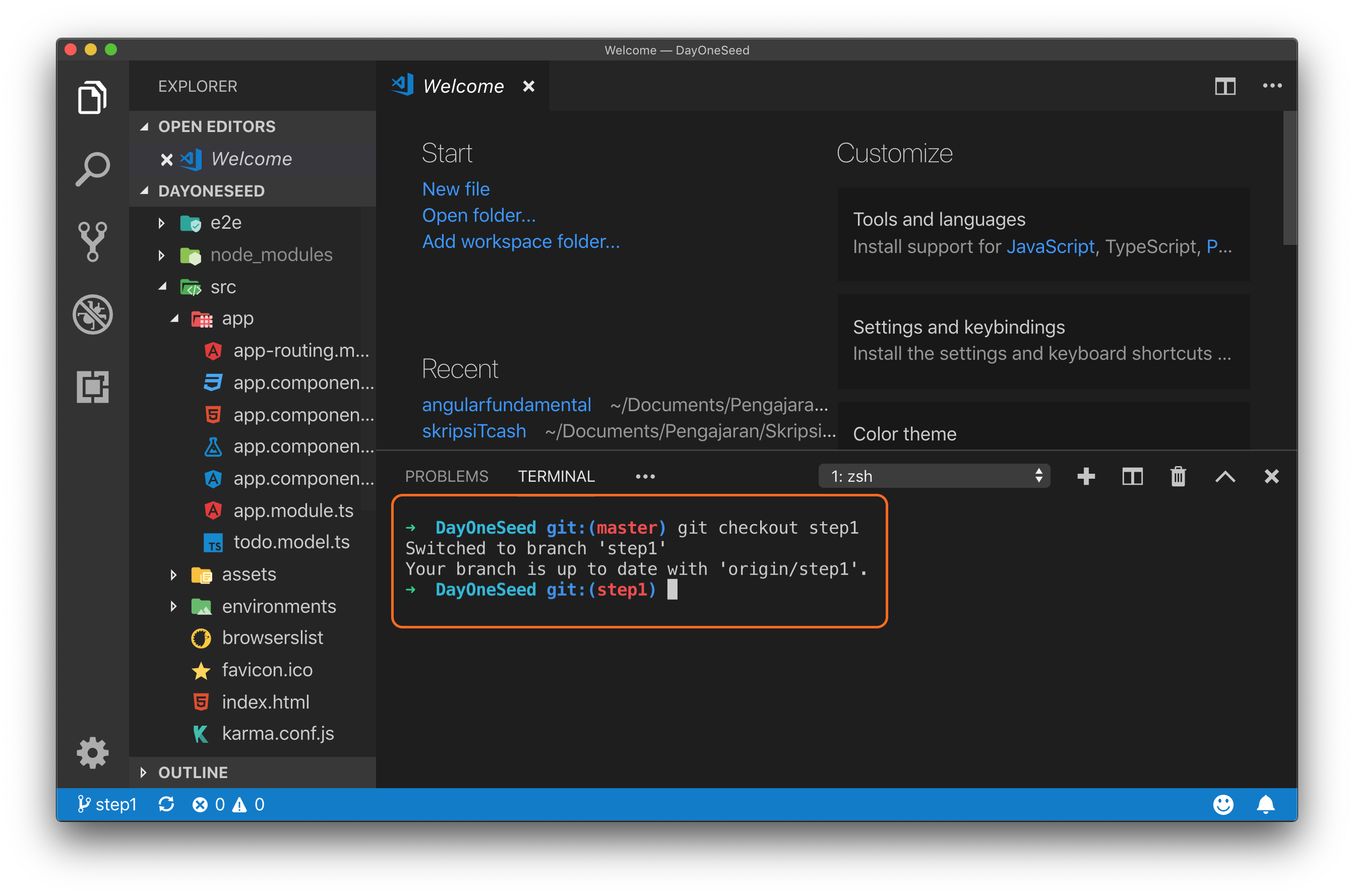Close Welcome in Open Editors list
Screen dimensions: 1354x896
click(x=166, y=159)
